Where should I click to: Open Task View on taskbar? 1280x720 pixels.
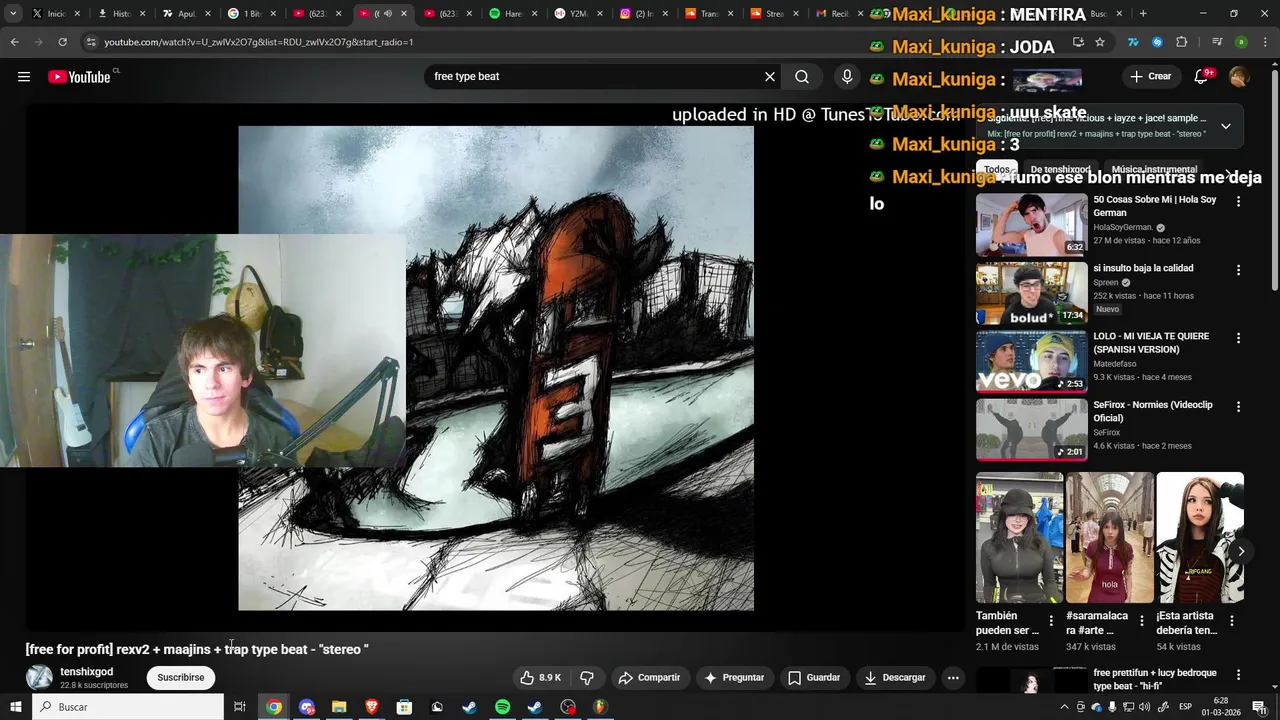tap(240, 707)
